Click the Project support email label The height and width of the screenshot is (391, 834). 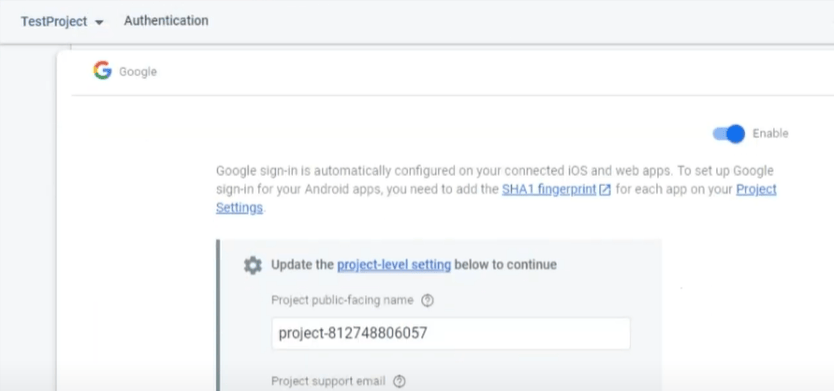coord(328,381)
